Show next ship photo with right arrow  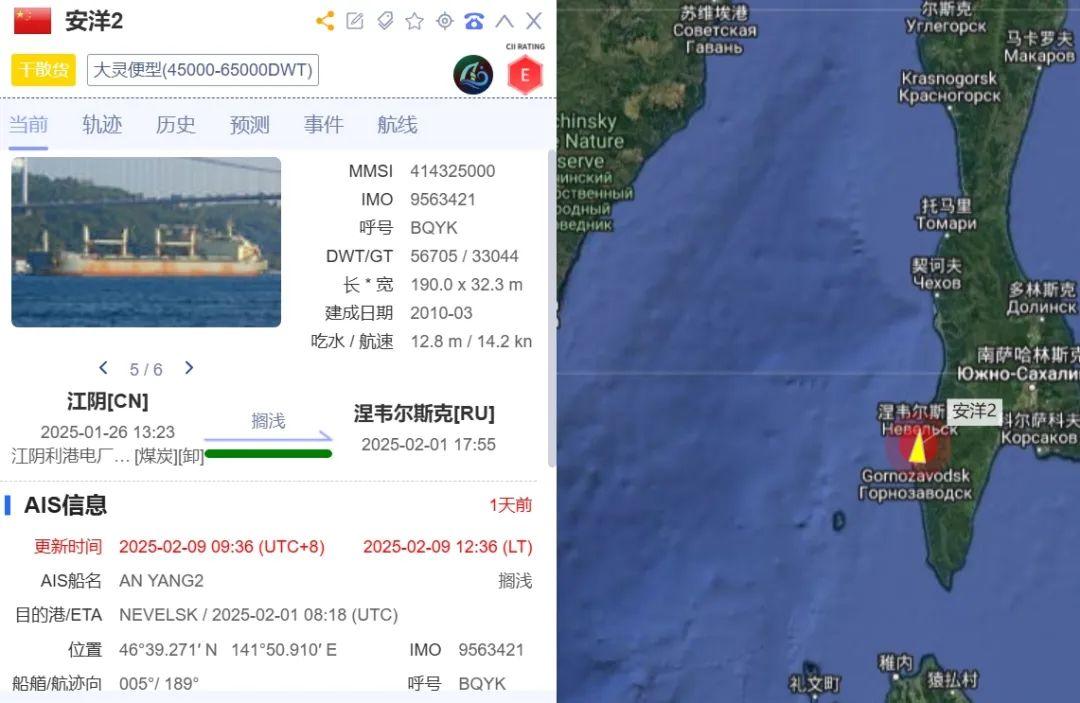[x=189, y=368]
